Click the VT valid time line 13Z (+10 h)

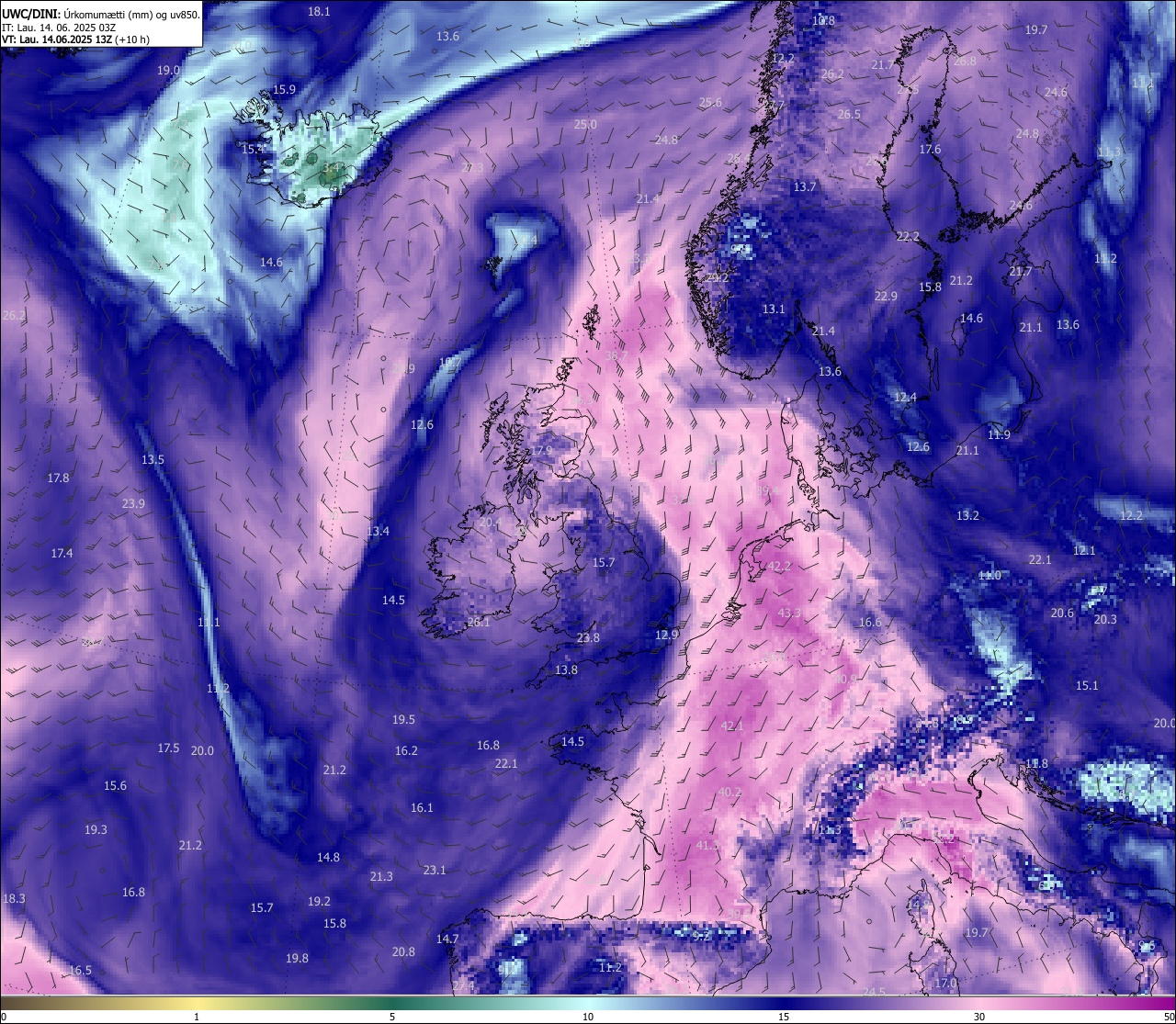(x=75, y=39)
